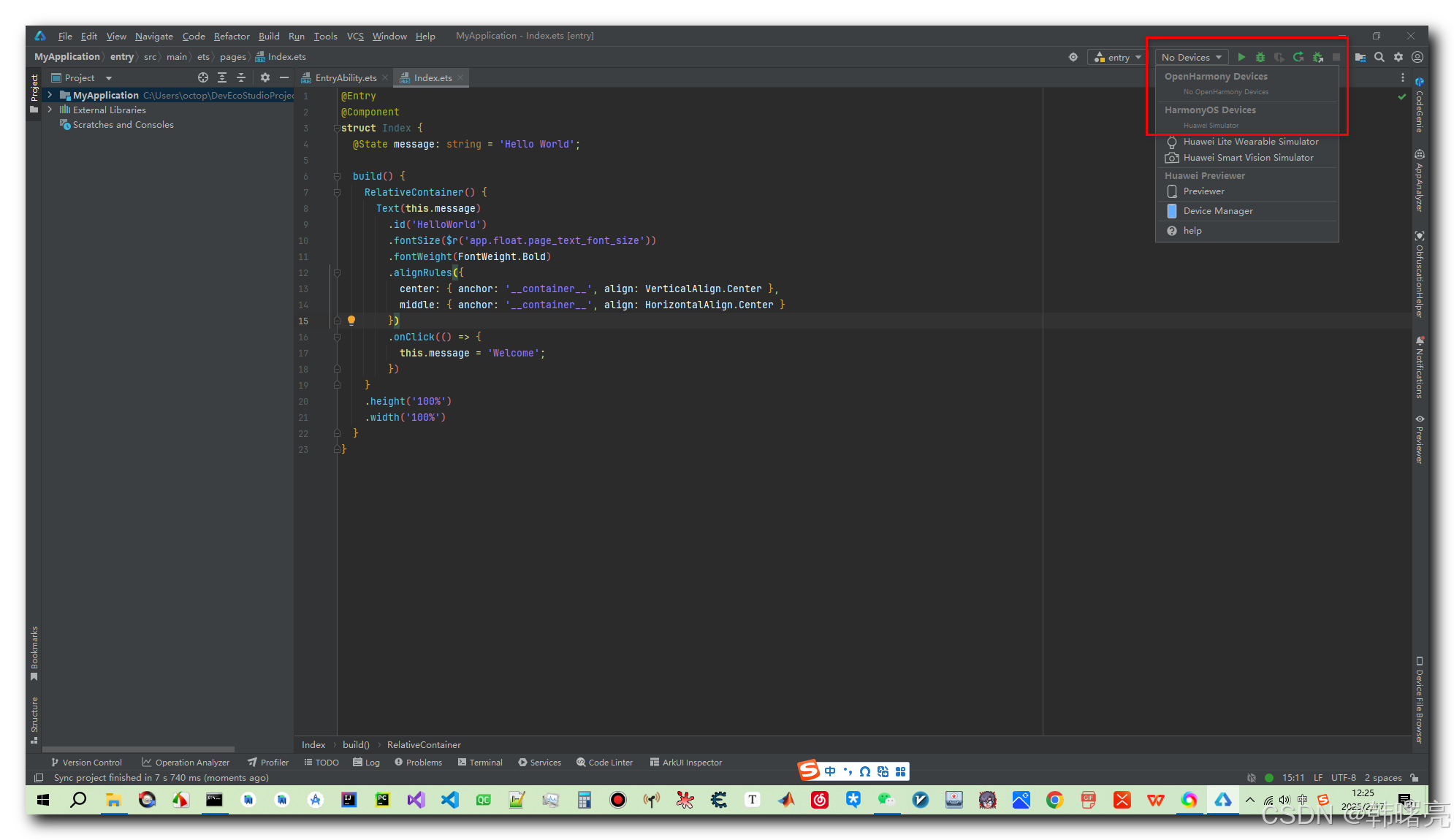Open the entry module dropdown
The height and width of the screenshot is (840, 1454).
1118,57
